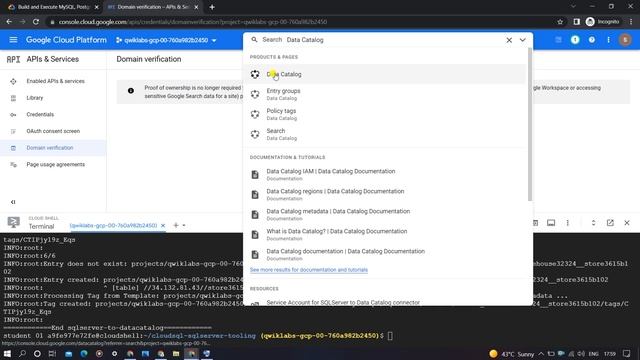Toggle Cloud Shell panel height arrows
The height and width of the screenshot is (360, 640).
pyautogui.click(x=593, y=223)
